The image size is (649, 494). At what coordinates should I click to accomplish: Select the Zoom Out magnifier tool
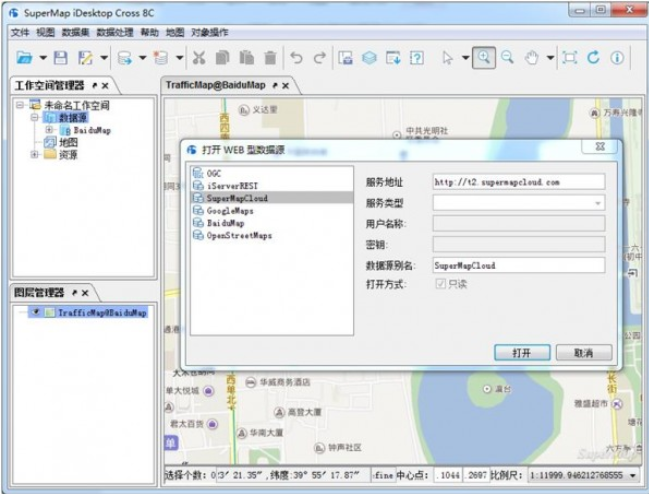tap(508, 58)
